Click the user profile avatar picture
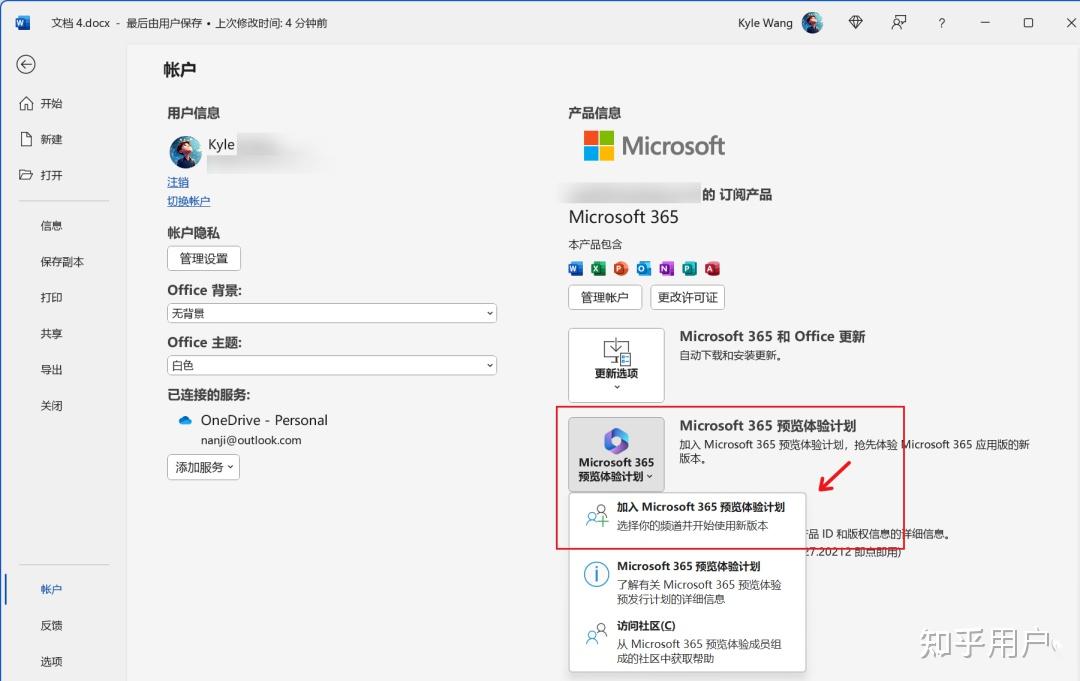Viewport: 1080px width, 681px height. (185, 151)
